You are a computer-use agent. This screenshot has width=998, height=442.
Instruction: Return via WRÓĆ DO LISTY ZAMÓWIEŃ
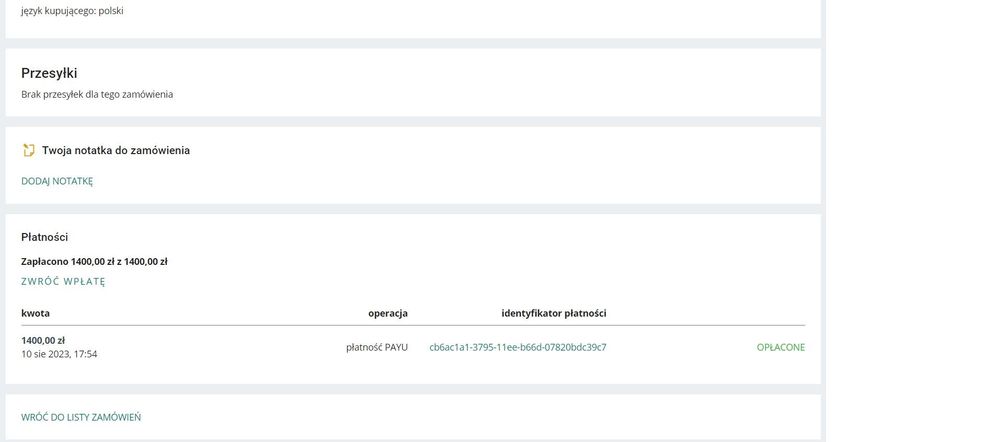tap(81, 418)
